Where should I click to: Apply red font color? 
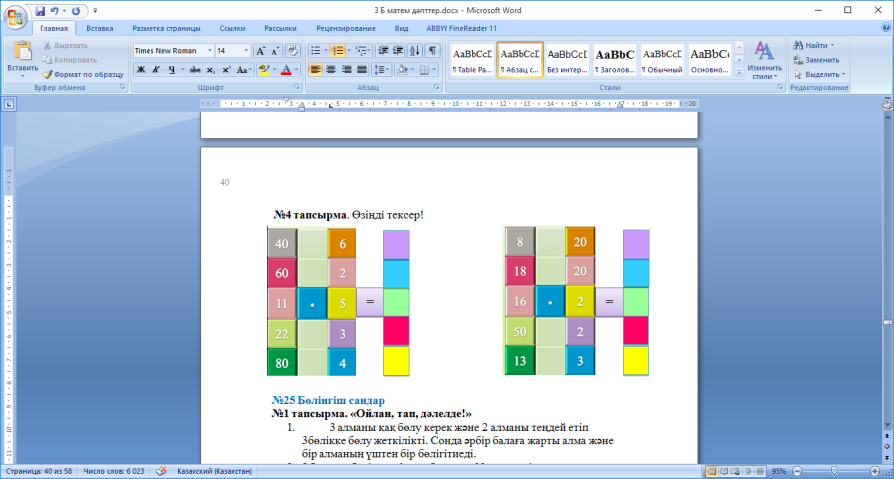286,70
